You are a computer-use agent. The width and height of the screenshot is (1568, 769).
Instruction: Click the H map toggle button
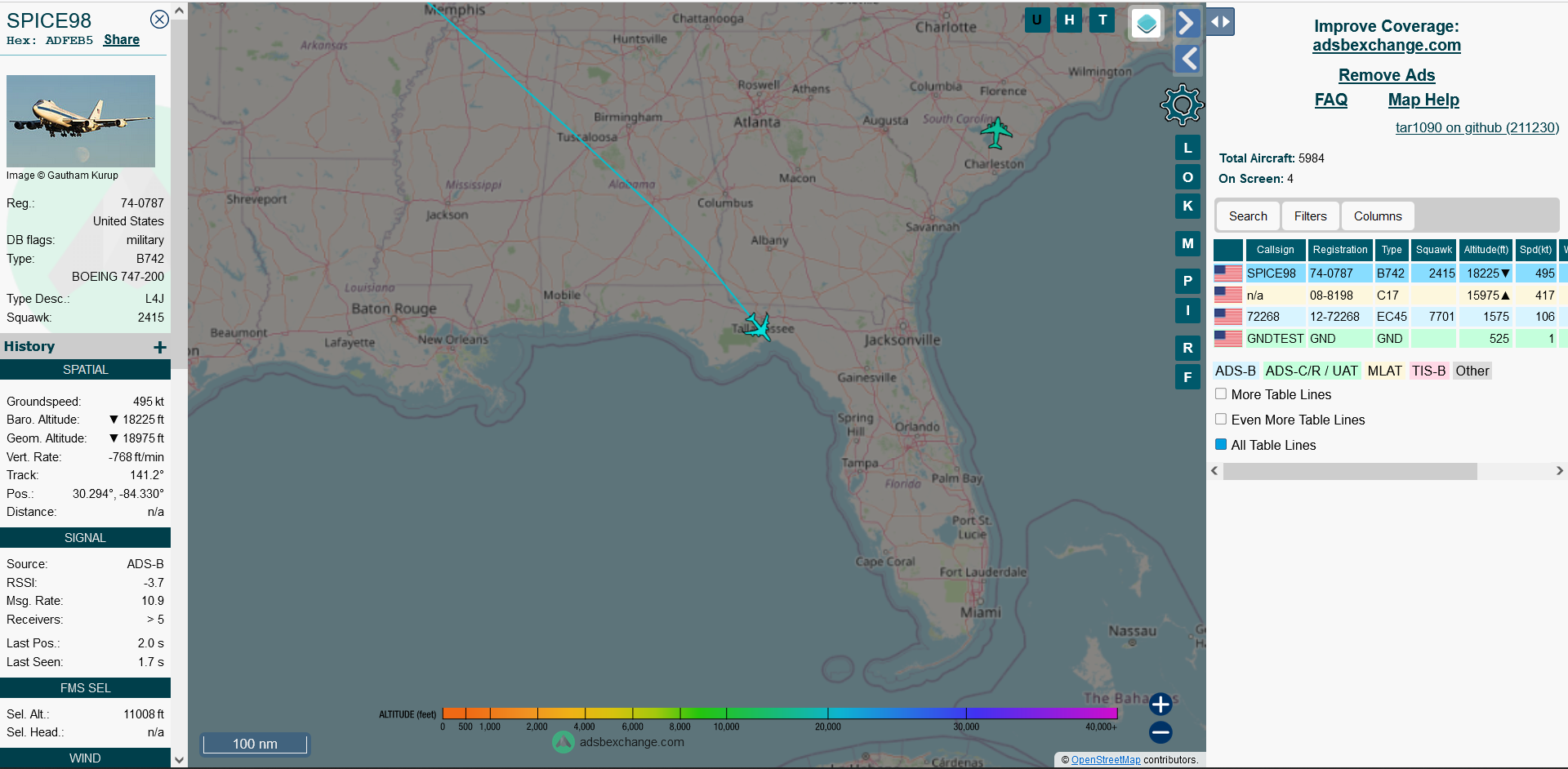[1069, 20]
